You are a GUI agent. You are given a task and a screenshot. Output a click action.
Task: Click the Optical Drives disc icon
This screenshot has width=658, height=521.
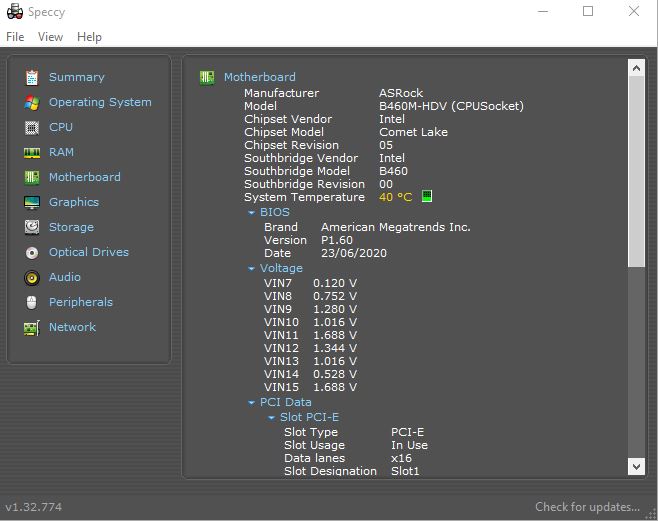pos(32,253)
